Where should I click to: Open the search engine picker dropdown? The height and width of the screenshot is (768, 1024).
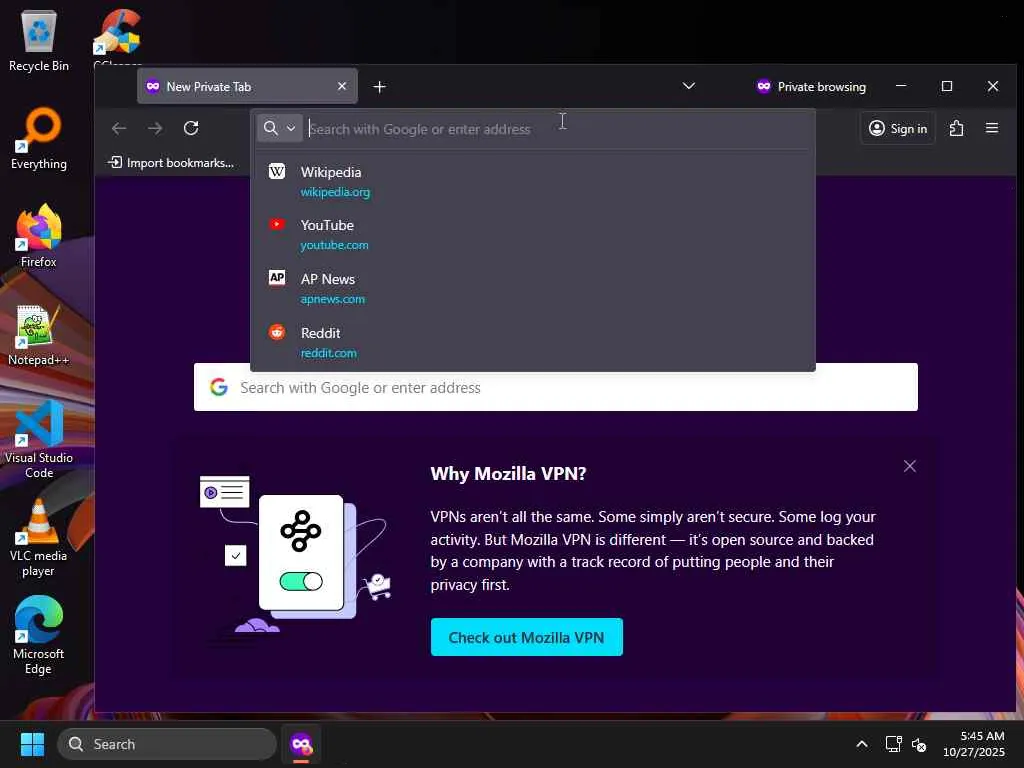pyautogui.click(x=280, y=129)
